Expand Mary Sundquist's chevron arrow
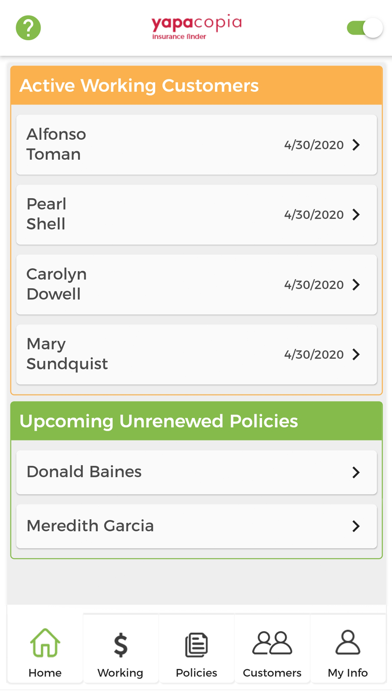Viewport: 392px width, 696px height. [356, 354]
